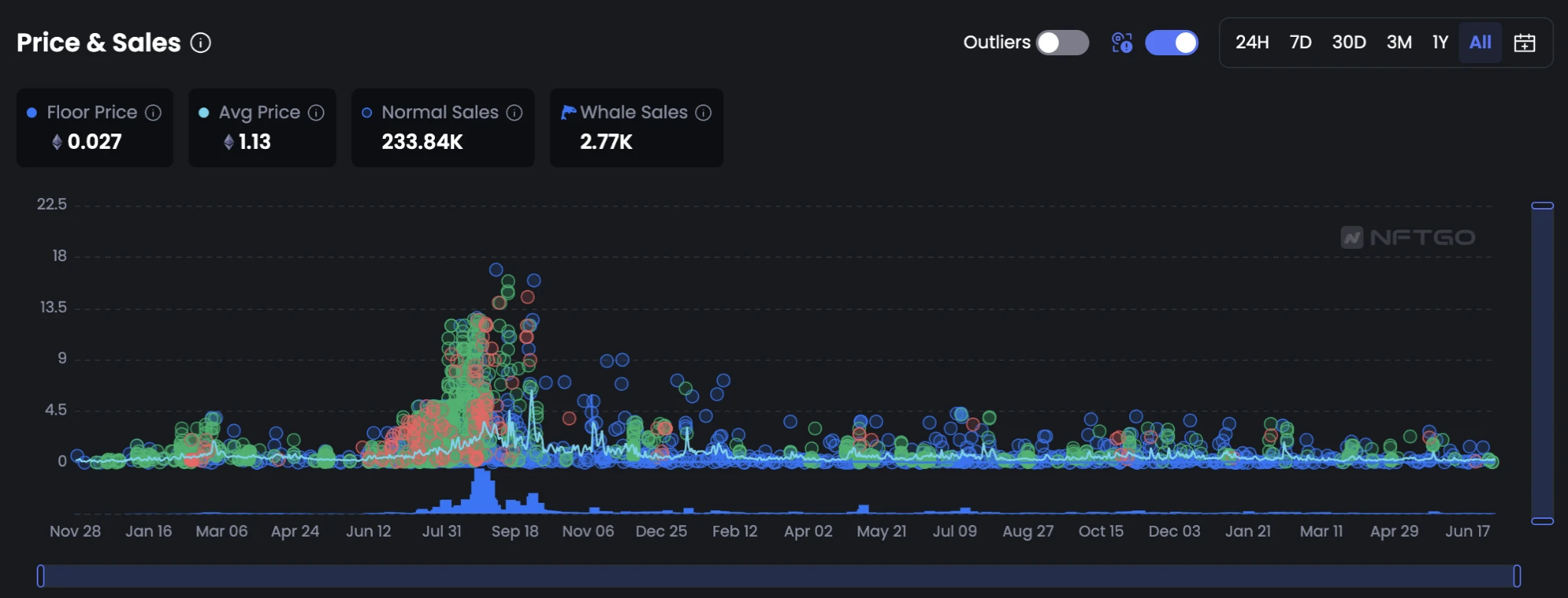Click the Avg Price info icon
The width and height of the screenshot is (1568, 598).
point(316,113)
